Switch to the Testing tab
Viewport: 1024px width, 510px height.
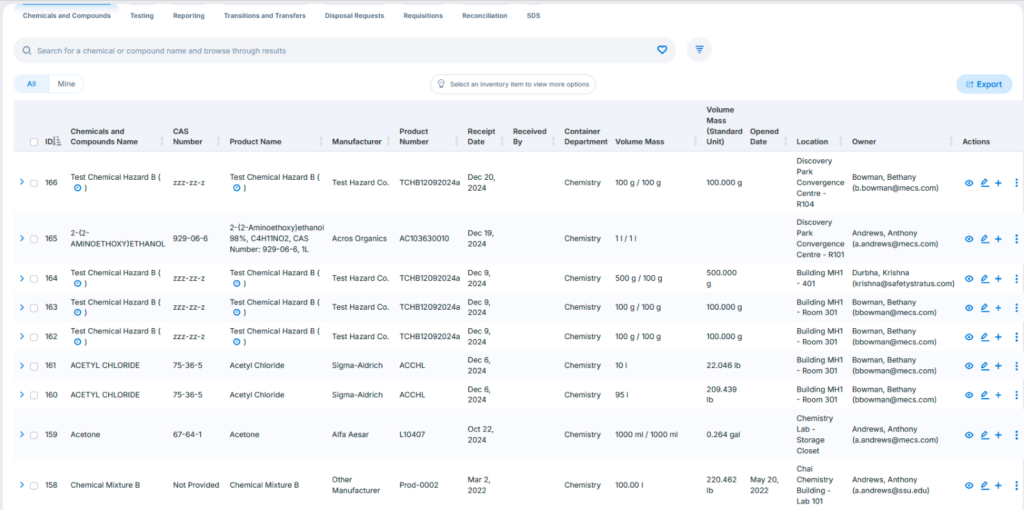142,16
